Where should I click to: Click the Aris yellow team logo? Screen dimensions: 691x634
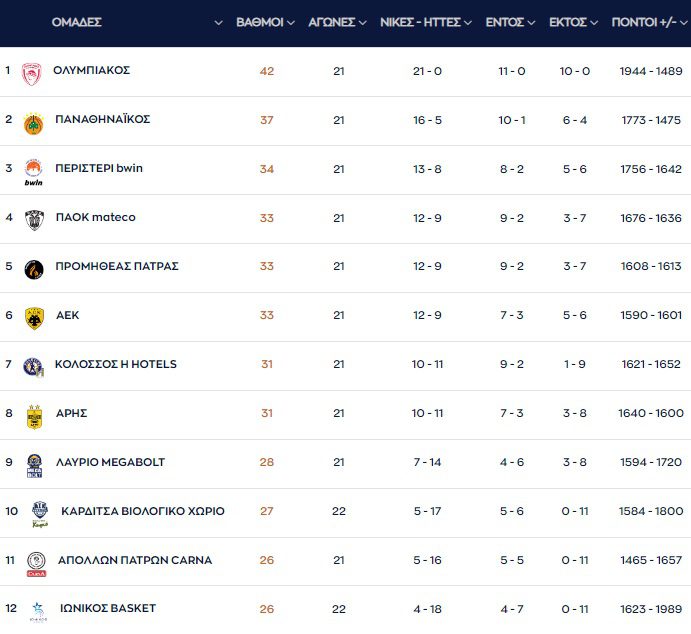click(33, 415)
